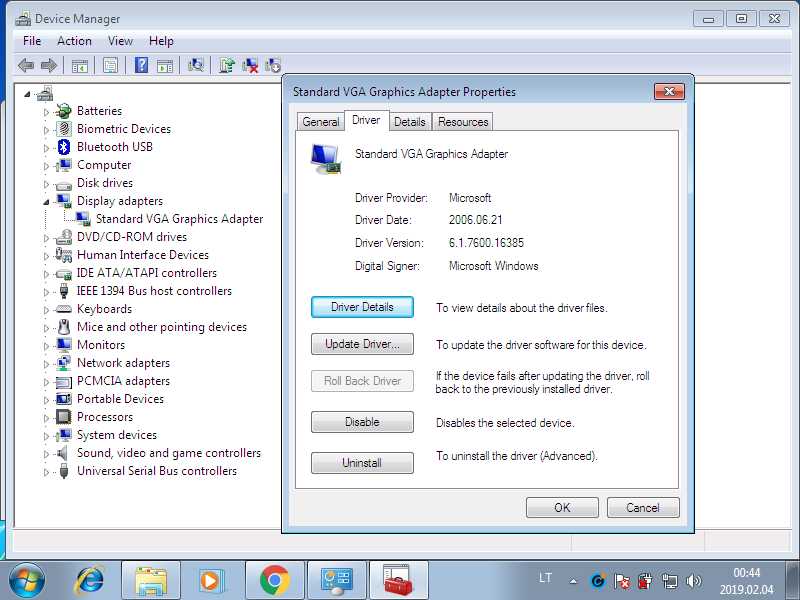Launch Internet Explorer from the taskbar
Screen dimensions: 800x600
pos(90,579)
